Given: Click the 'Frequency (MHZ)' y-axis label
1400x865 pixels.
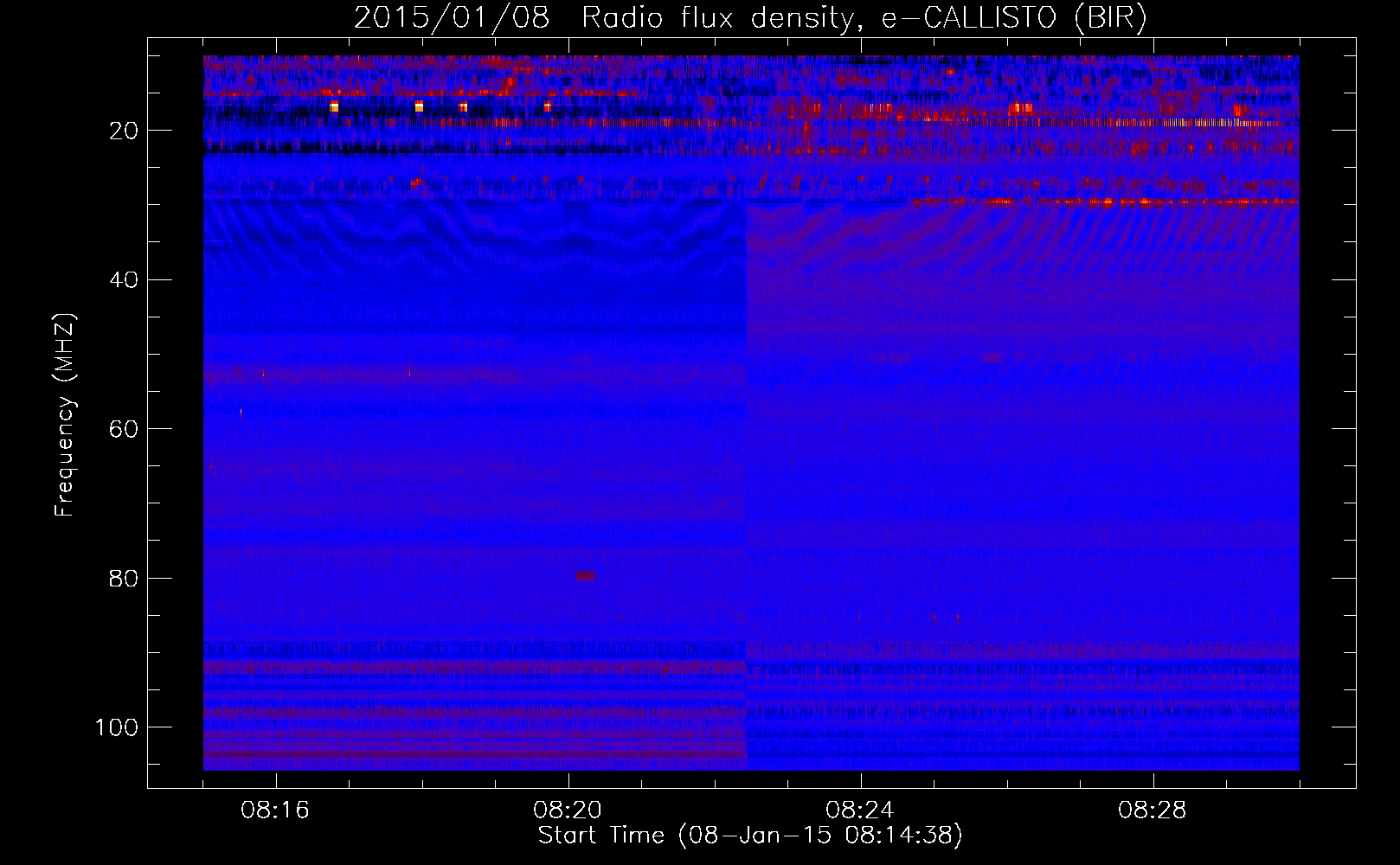Looking at the screenshot, I should 65,415.
